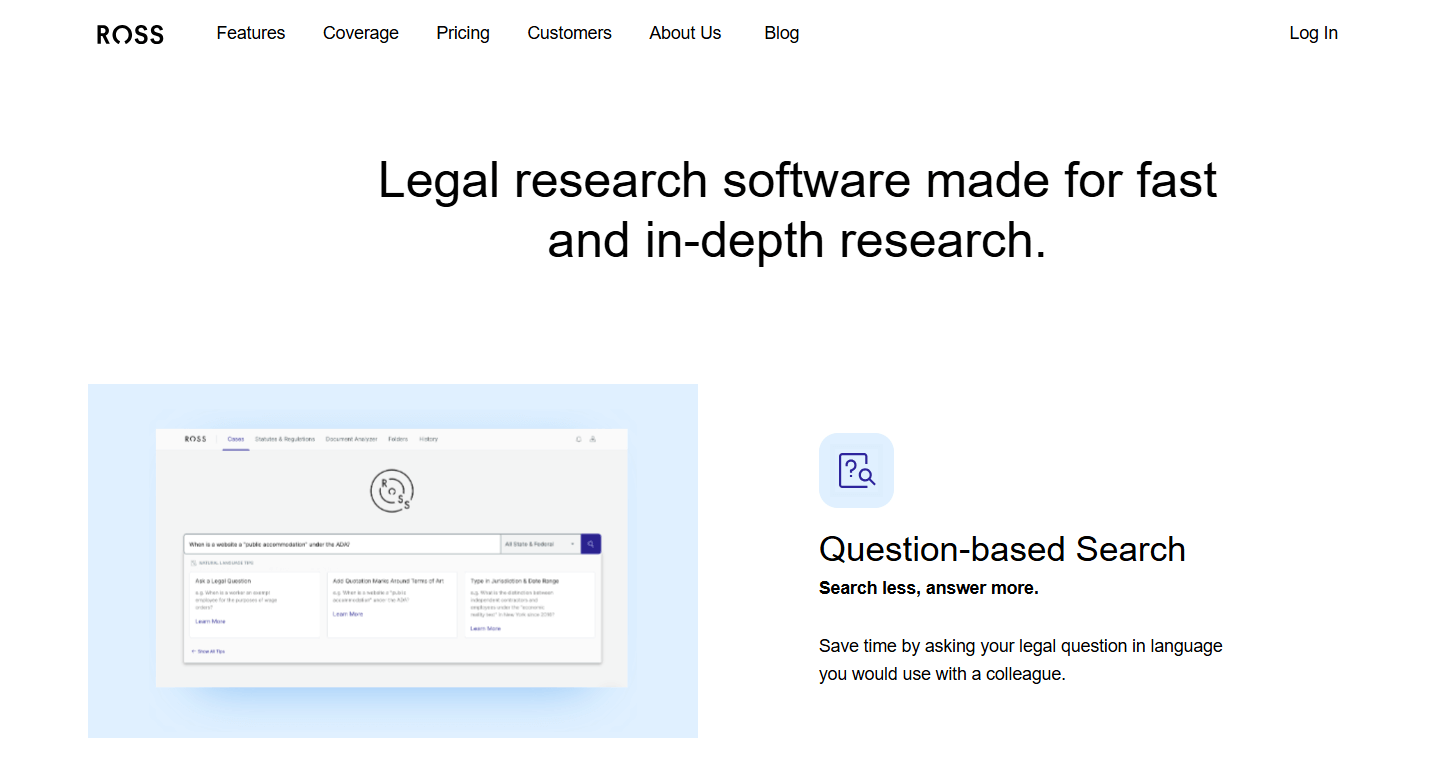Click the Natural Language Tips icon
The image size is (1445, 767).
pyautogui.click(x=193, y=563)
